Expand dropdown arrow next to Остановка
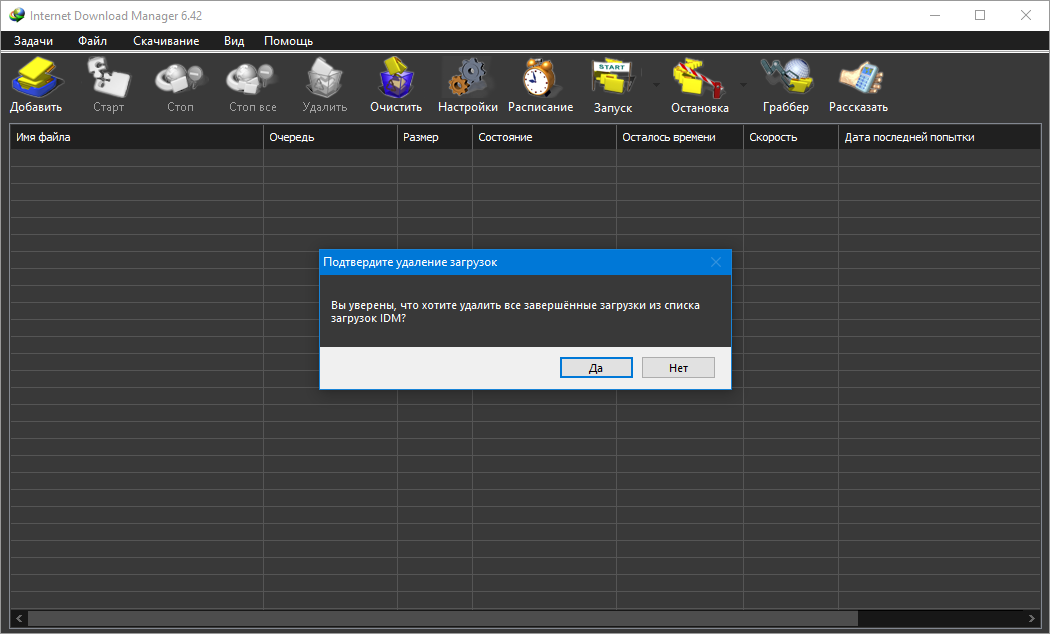Viewport: 1050px width, 634px height. [743, 85]
